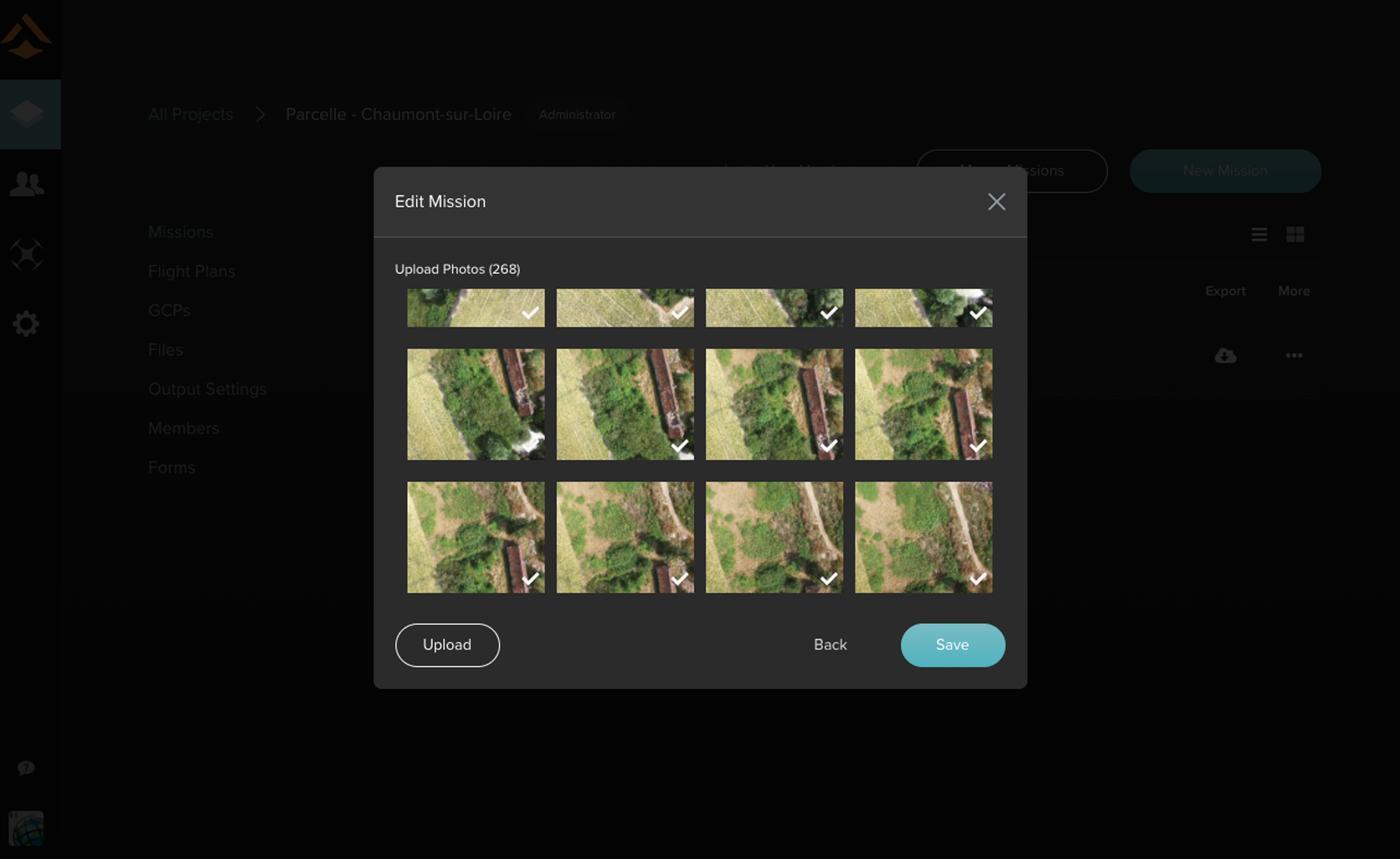
Task: Open Missions in the project side menu
Action: point(181,232)
